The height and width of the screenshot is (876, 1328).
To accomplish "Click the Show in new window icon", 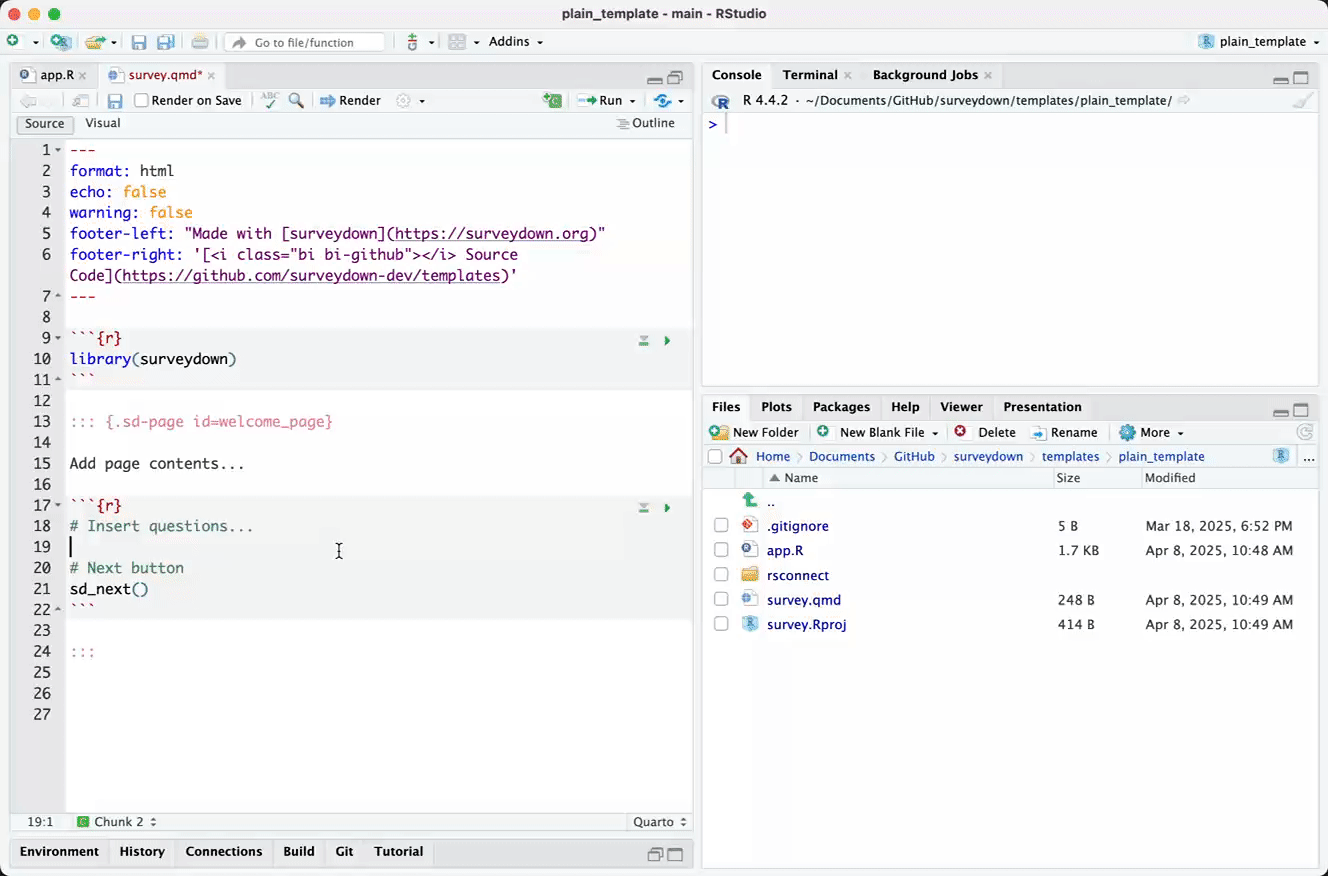I will (x=80, y=101).
